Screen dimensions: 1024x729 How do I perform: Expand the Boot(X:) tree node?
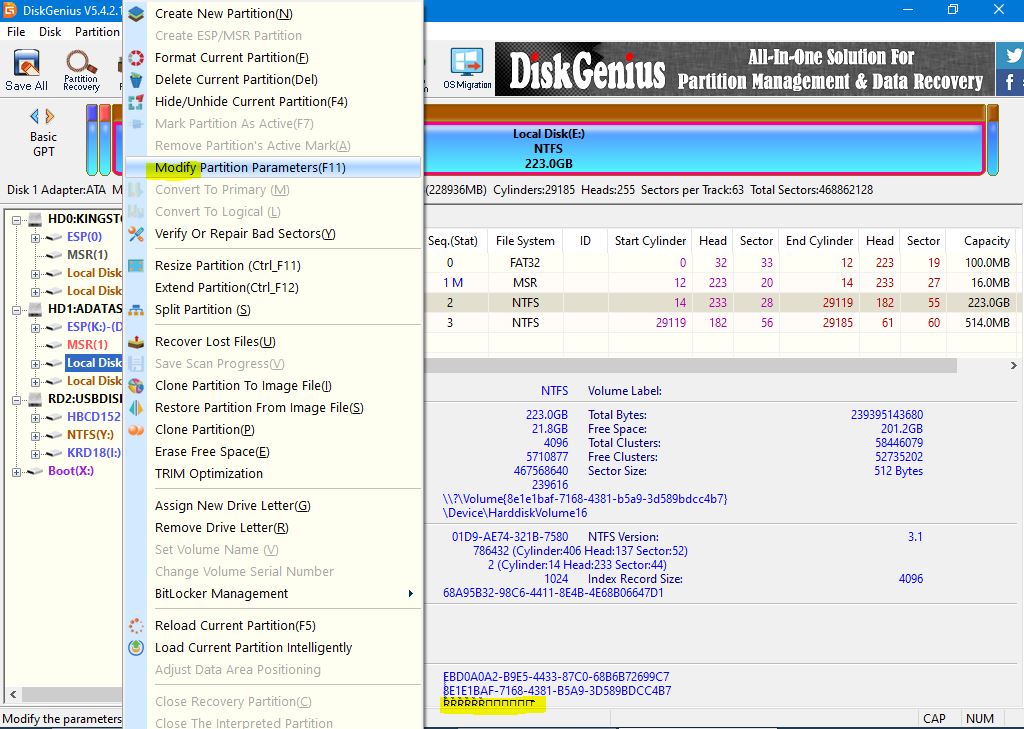[18, 471]
